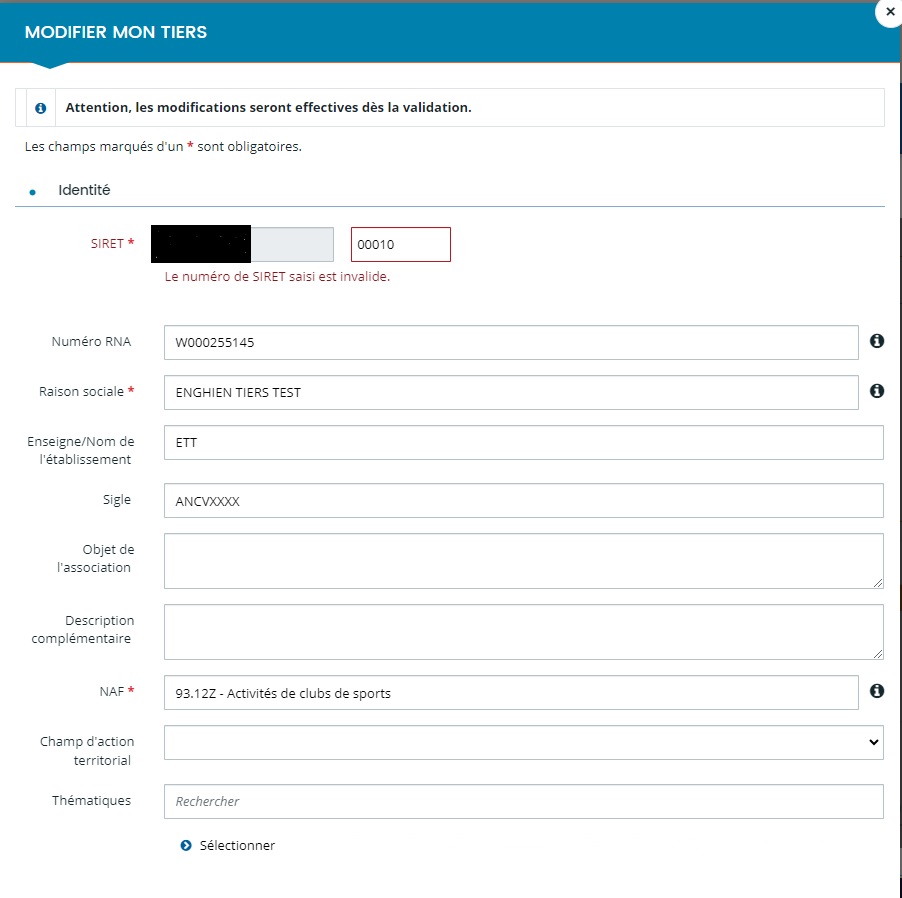Screen dimensions: 902x898
Task: Click the Thématiques Rechercher search field
Action: [523, 801]
